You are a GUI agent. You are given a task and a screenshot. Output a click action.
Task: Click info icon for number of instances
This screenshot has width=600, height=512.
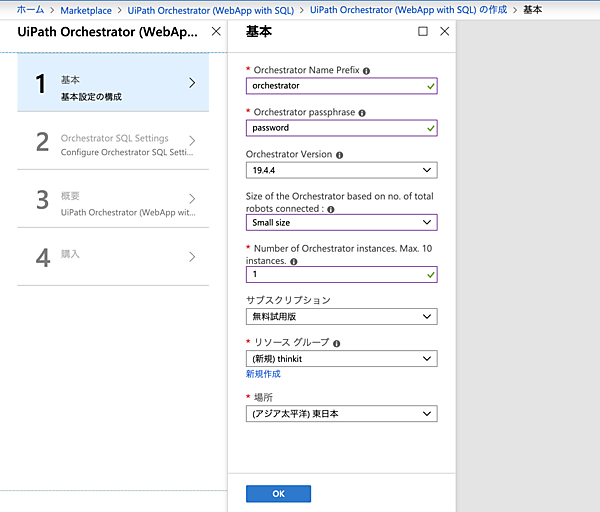[x=293, y=261]
